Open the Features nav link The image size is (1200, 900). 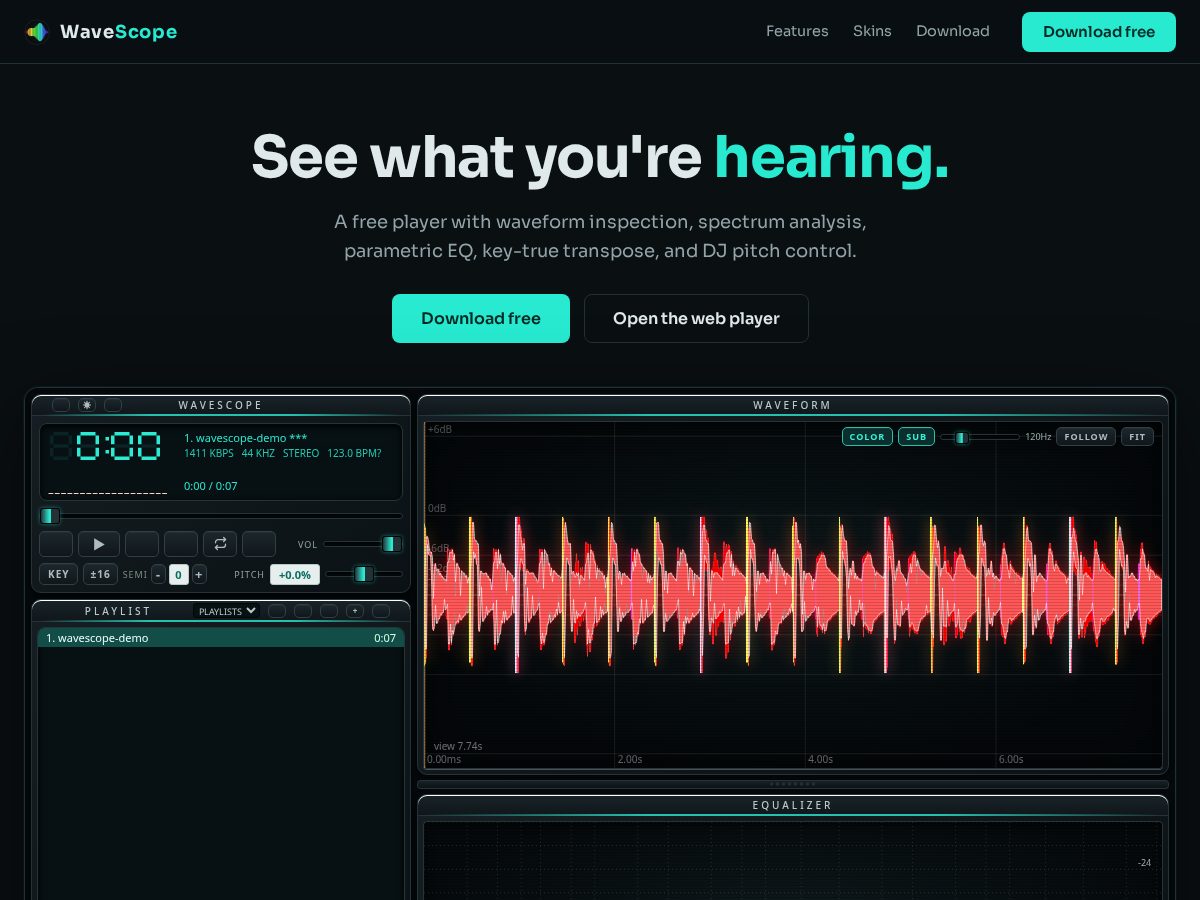[x=797, y=31]
